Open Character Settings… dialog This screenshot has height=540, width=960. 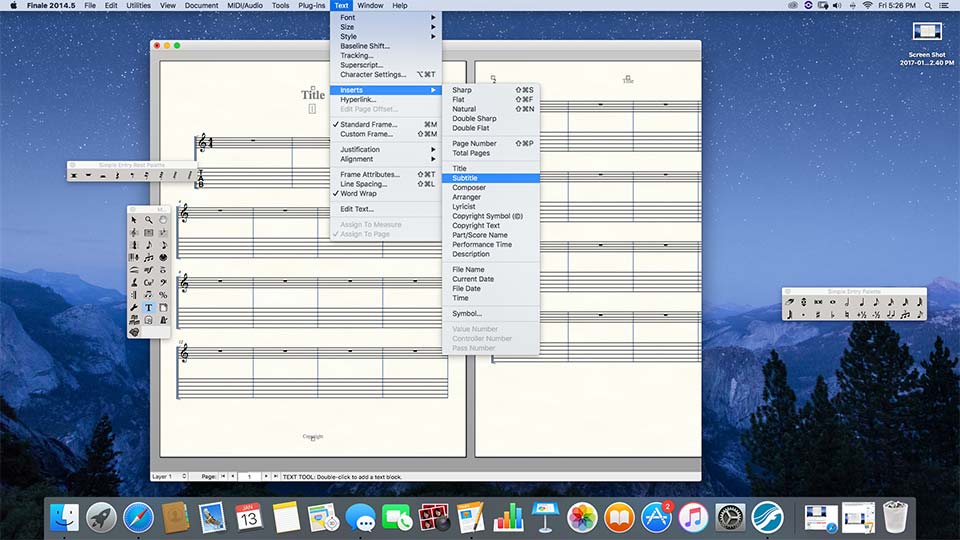(386, 75)
